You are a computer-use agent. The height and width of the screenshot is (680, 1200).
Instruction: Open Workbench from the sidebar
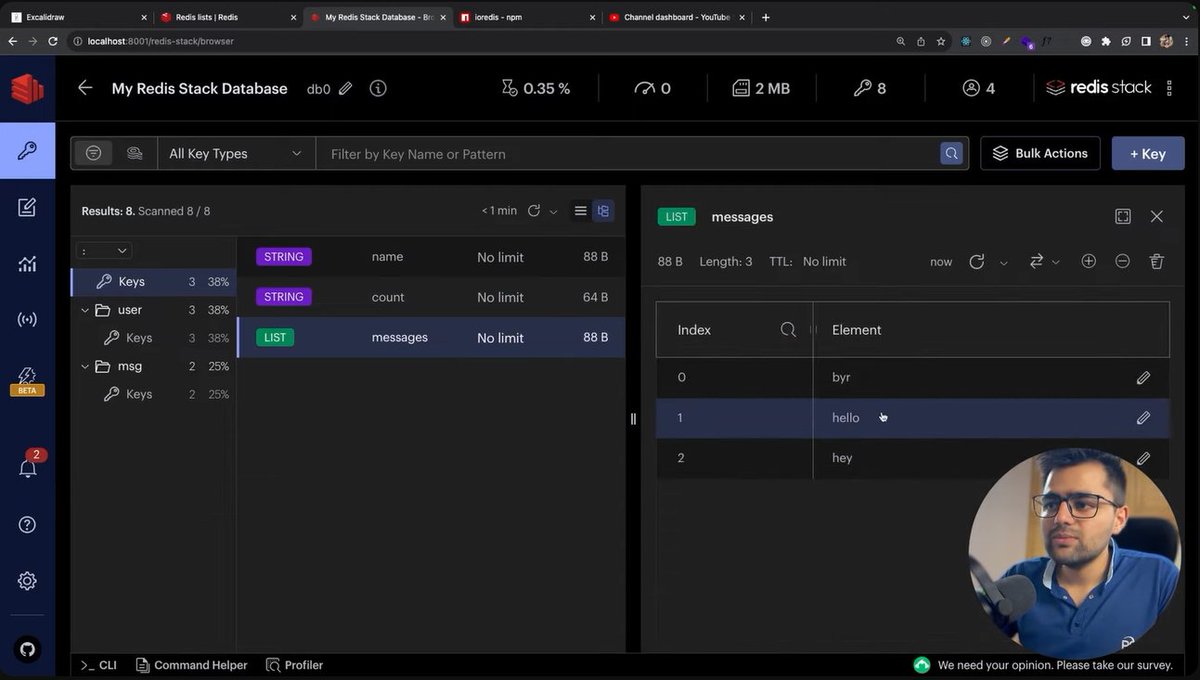pos(27,207)
